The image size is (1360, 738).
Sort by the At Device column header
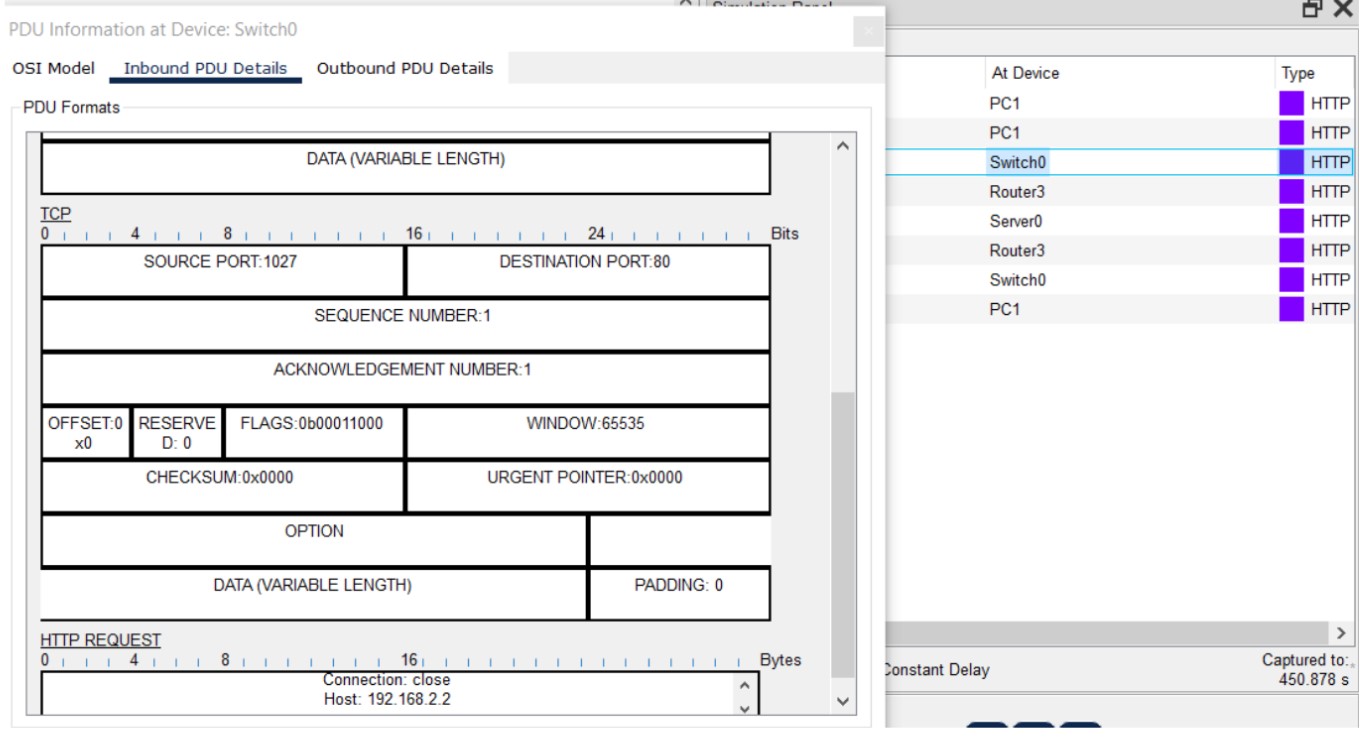[x=1025, y=73]
